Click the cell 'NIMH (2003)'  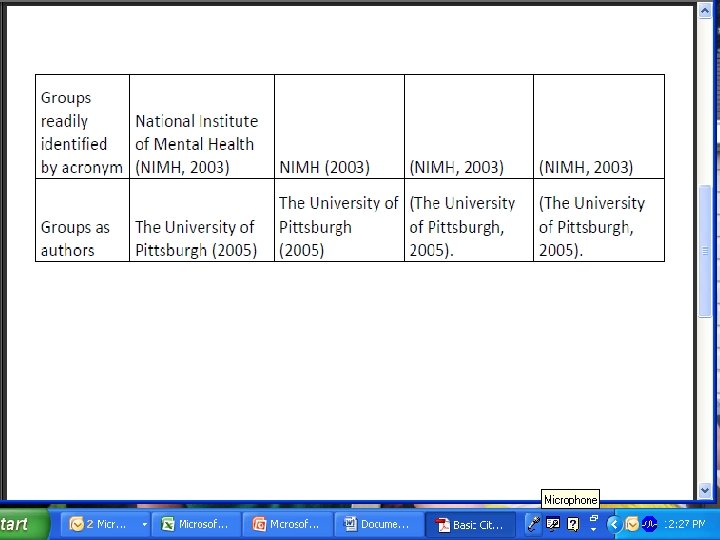pyautogui.click(x=339, y=127)
